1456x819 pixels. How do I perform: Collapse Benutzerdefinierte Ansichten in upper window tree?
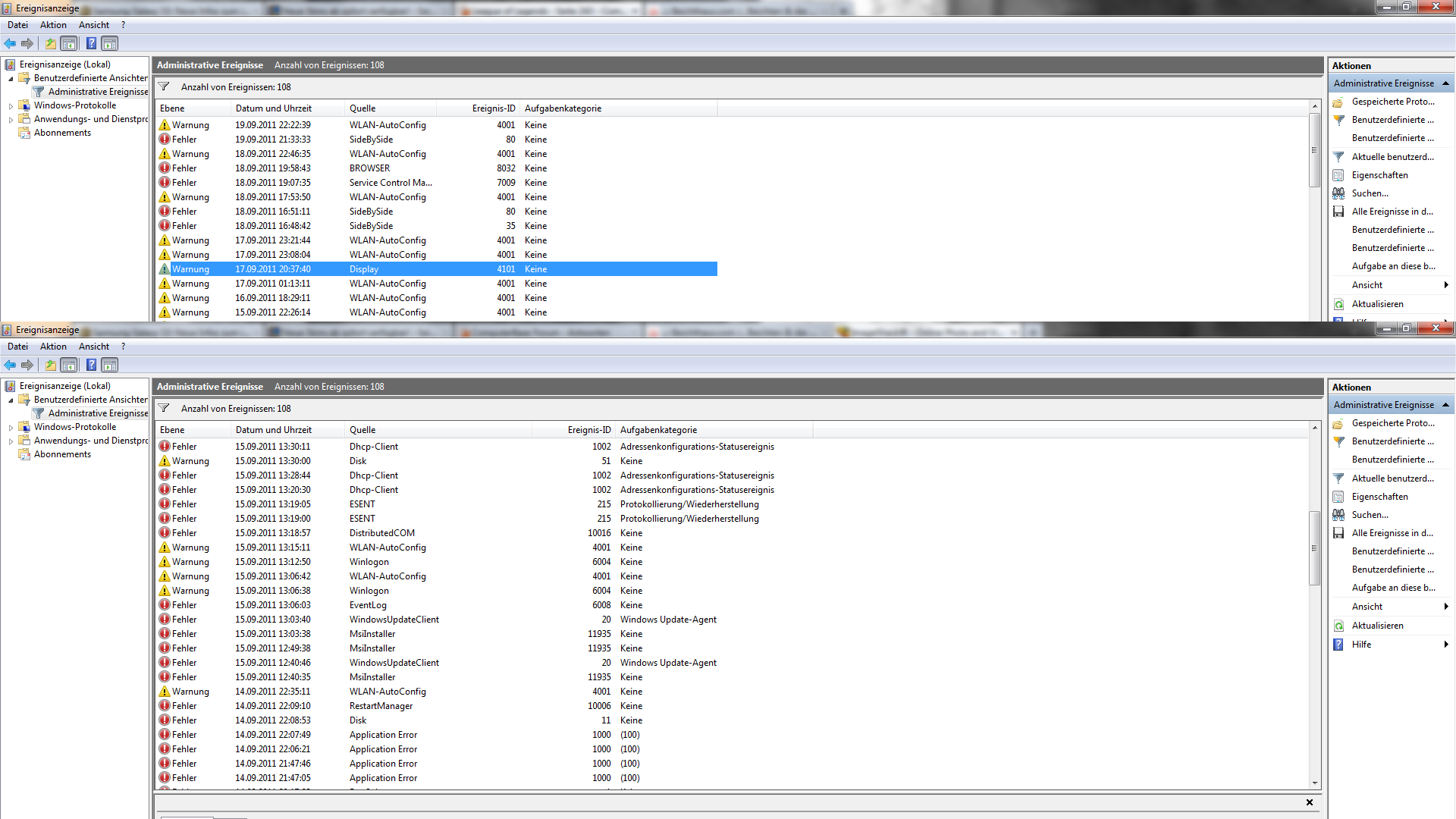pyautogui.click(x=11, y=79)
